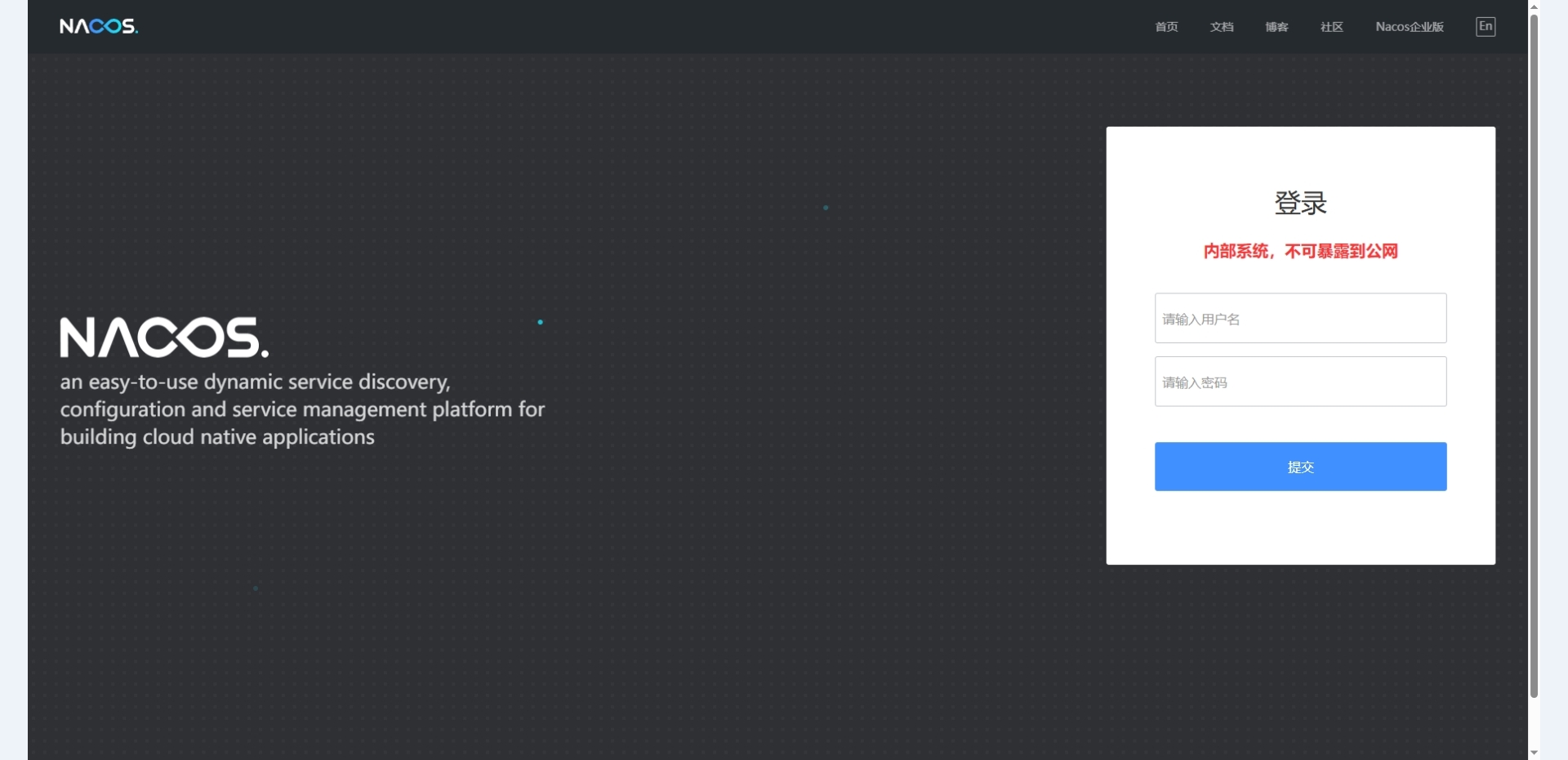Open the 首页 navigation item
The image size is (1568, 760).
coord(1165,27)
